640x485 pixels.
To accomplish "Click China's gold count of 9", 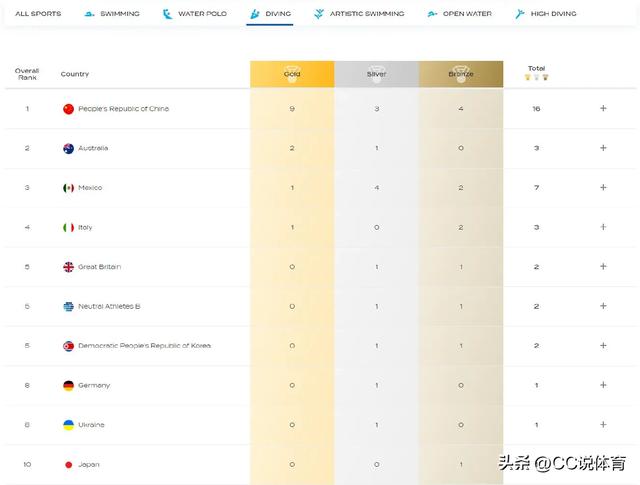I will click(x=292, y=109).
